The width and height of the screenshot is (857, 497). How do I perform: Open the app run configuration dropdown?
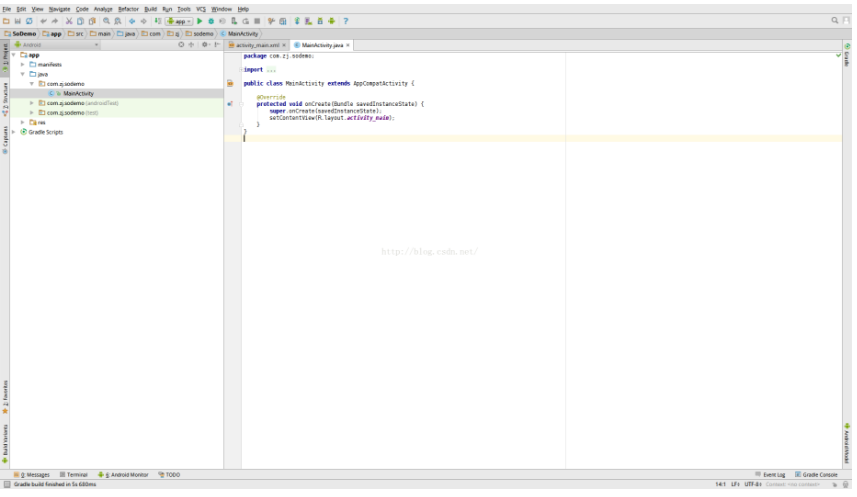coord(179,21)
